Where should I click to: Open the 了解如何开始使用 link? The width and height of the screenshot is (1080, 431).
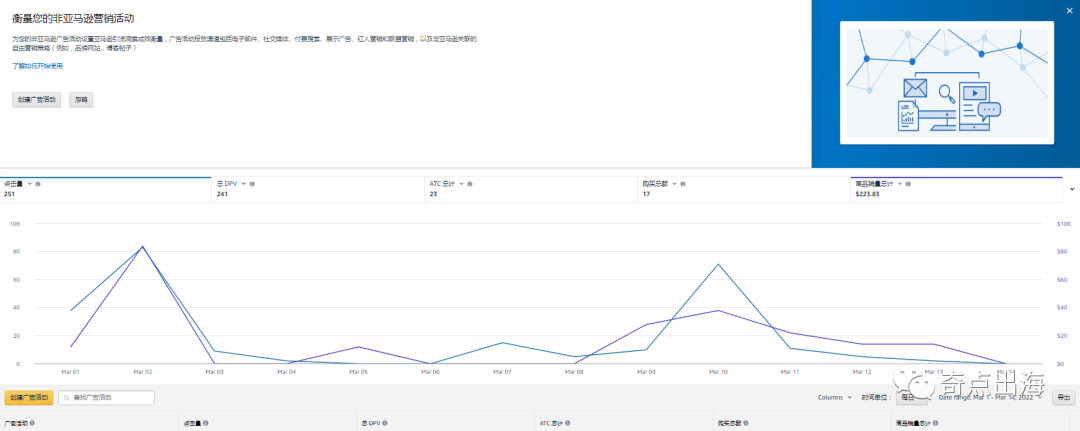(x=37, y=66)
